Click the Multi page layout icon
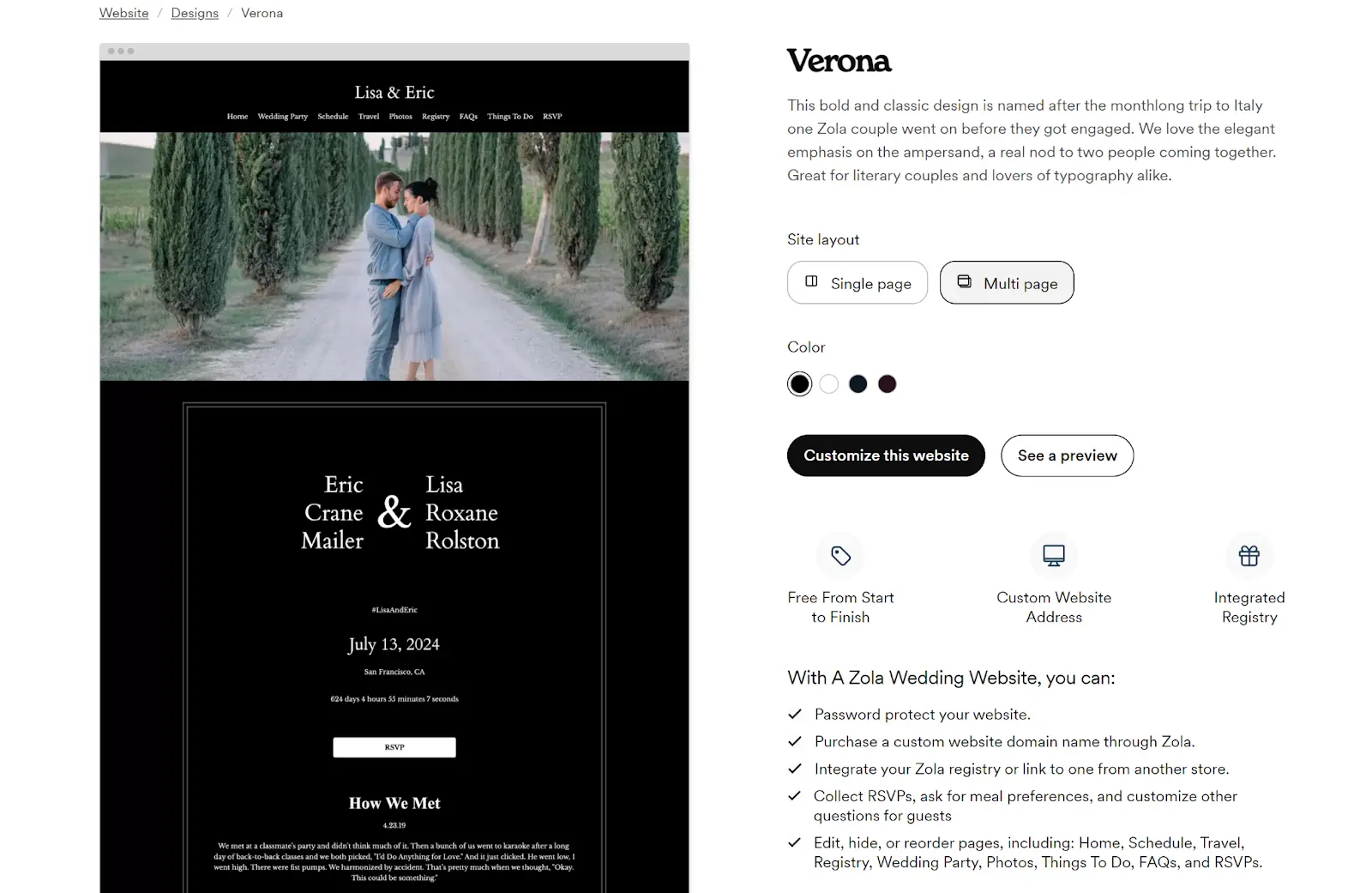 (x=964, y=282)
